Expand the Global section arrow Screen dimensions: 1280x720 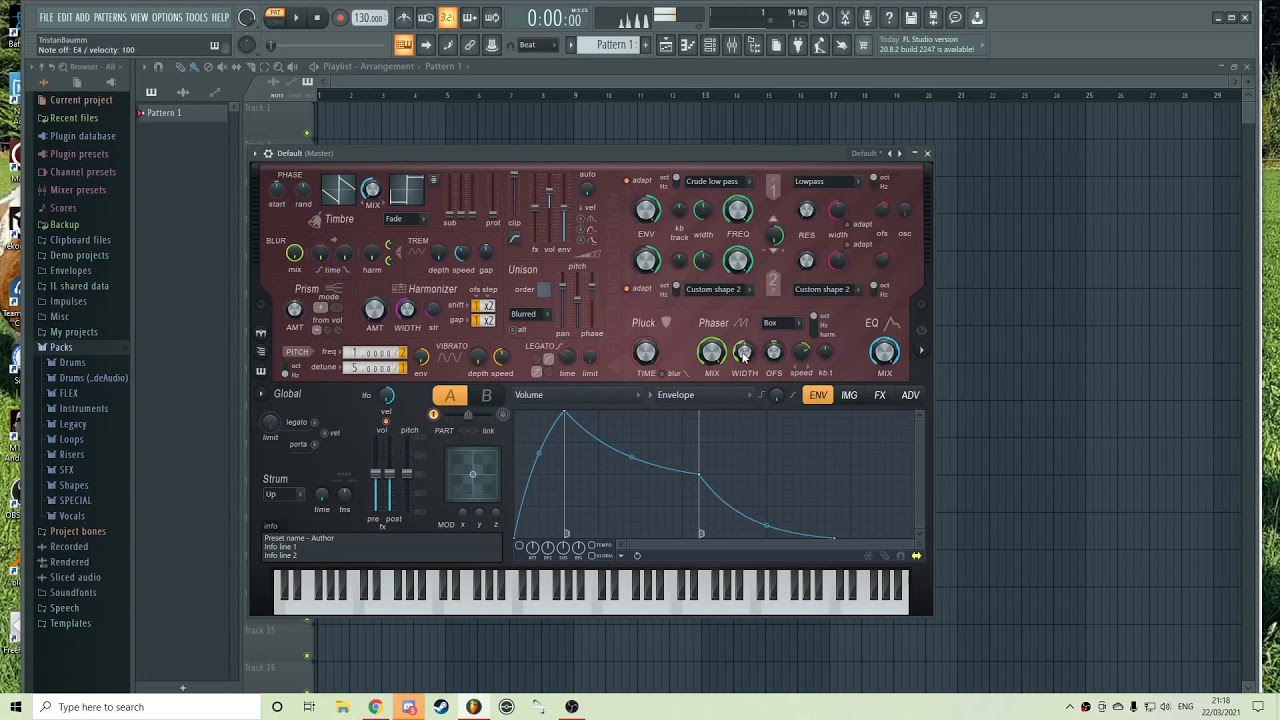261,394
